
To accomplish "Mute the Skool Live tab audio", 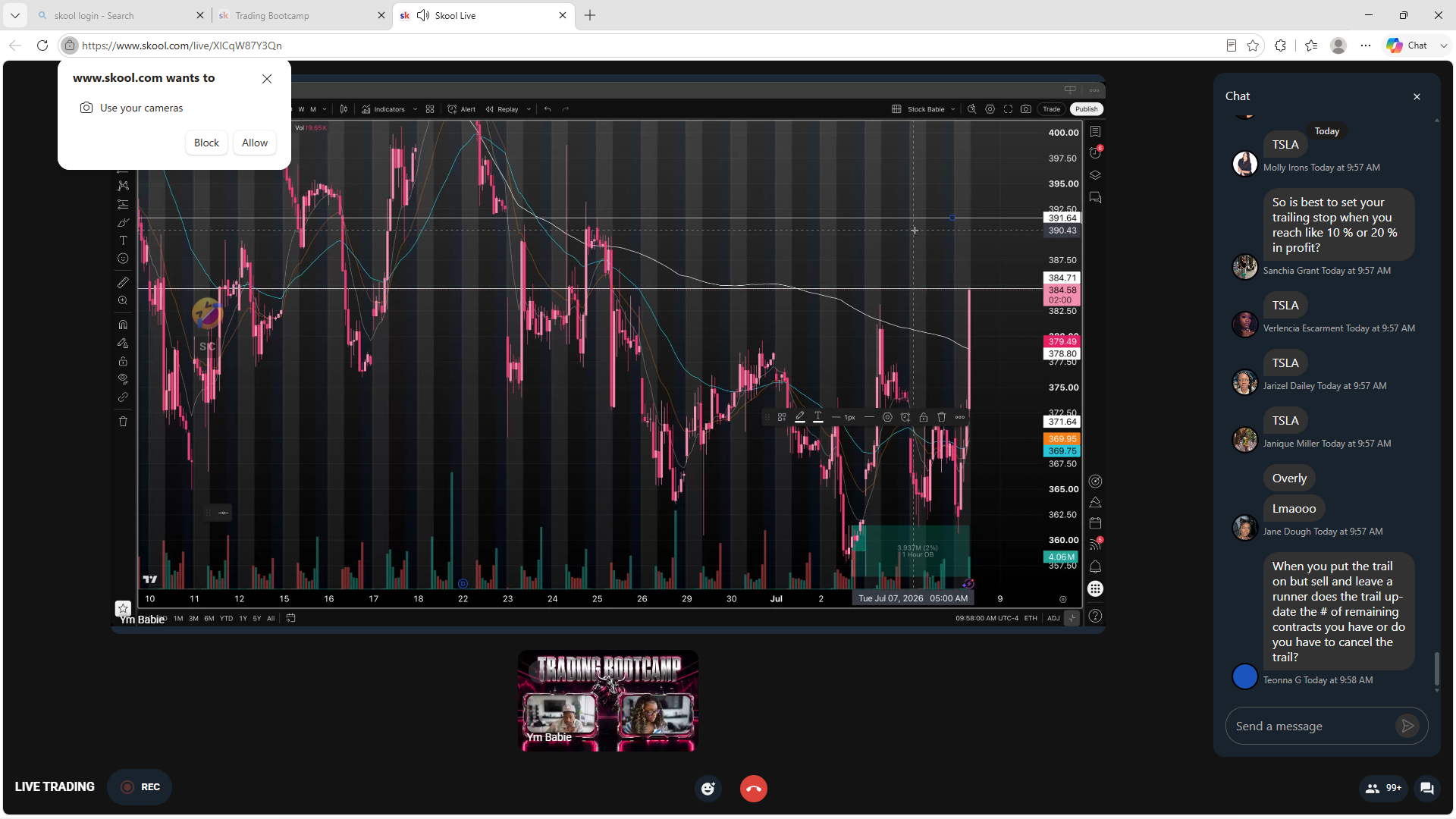I will 423,15.
